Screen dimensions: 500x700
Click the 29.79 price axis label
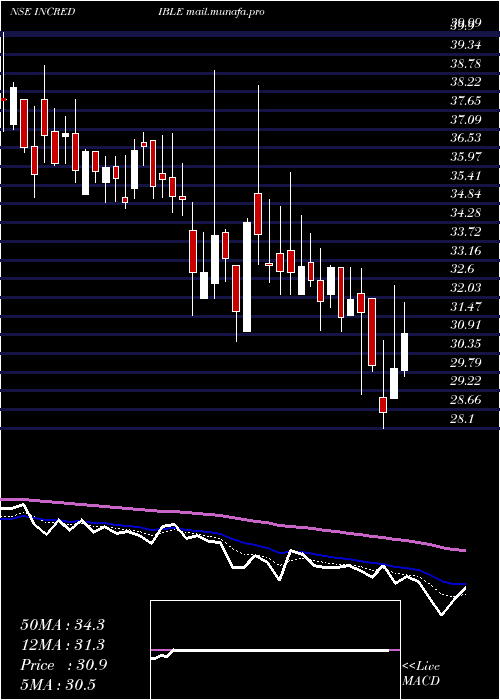click(466, 362)
